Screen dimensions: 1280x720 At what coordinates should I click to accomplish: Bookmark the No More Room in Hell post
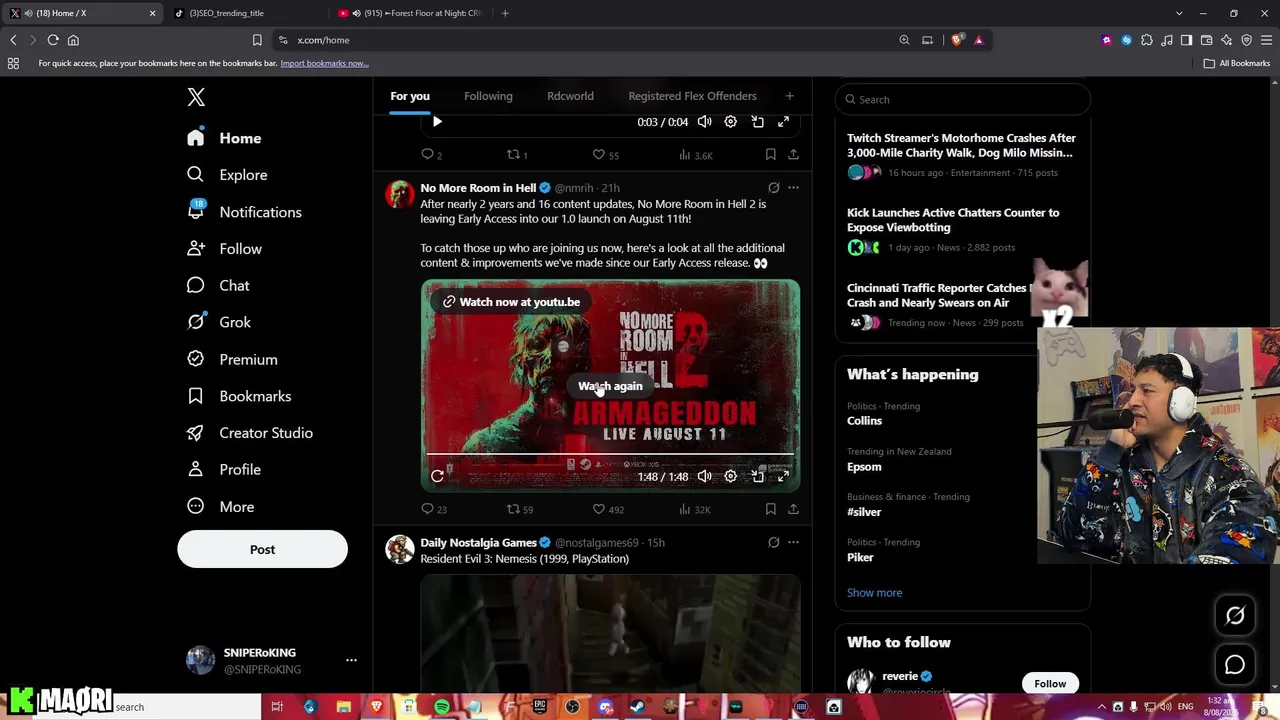(x=770, y=509)
